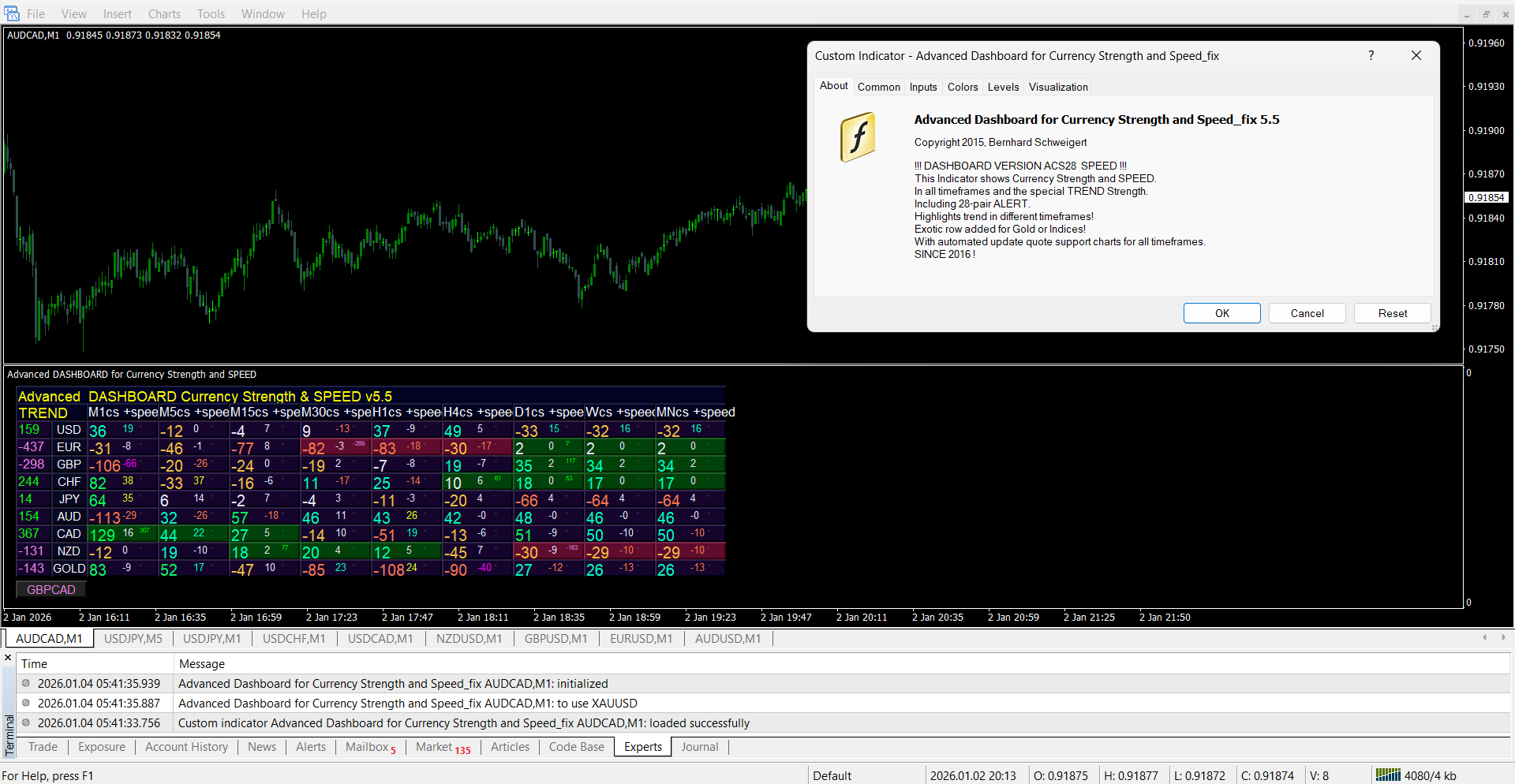Close the Custom Indicator dialog

pos(1416,55)
